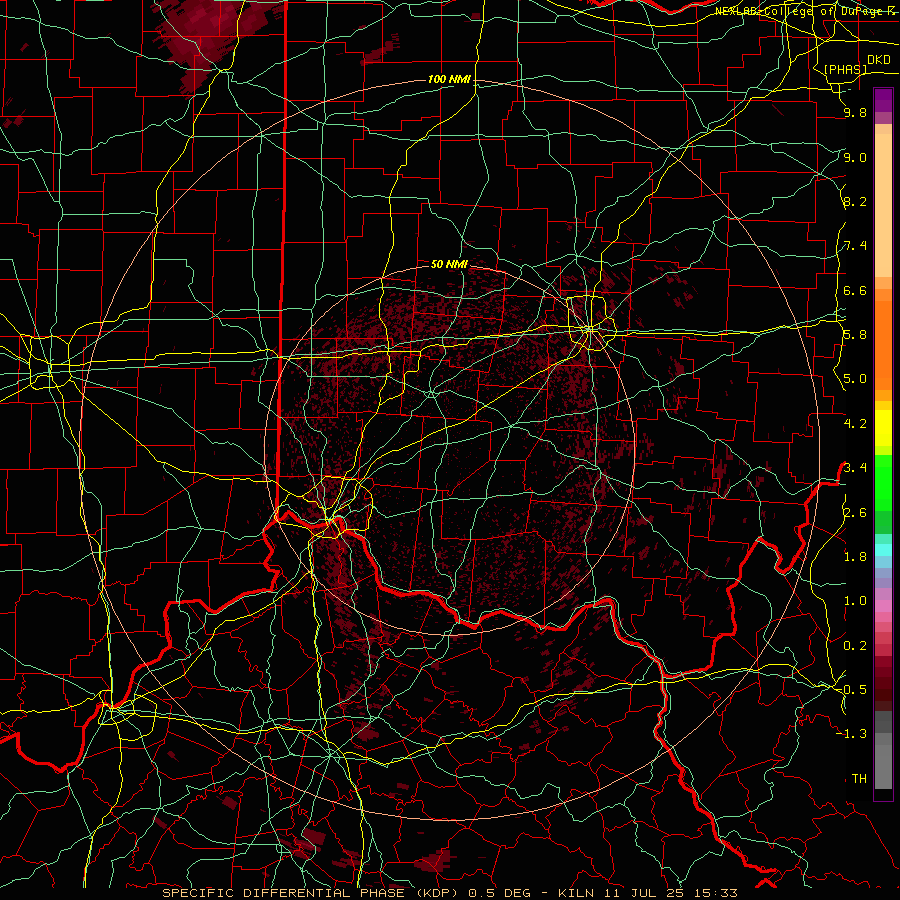The image size is (900, 900).
Task: Pick the cyan segment of the color bar
Action: pos(883,550)
